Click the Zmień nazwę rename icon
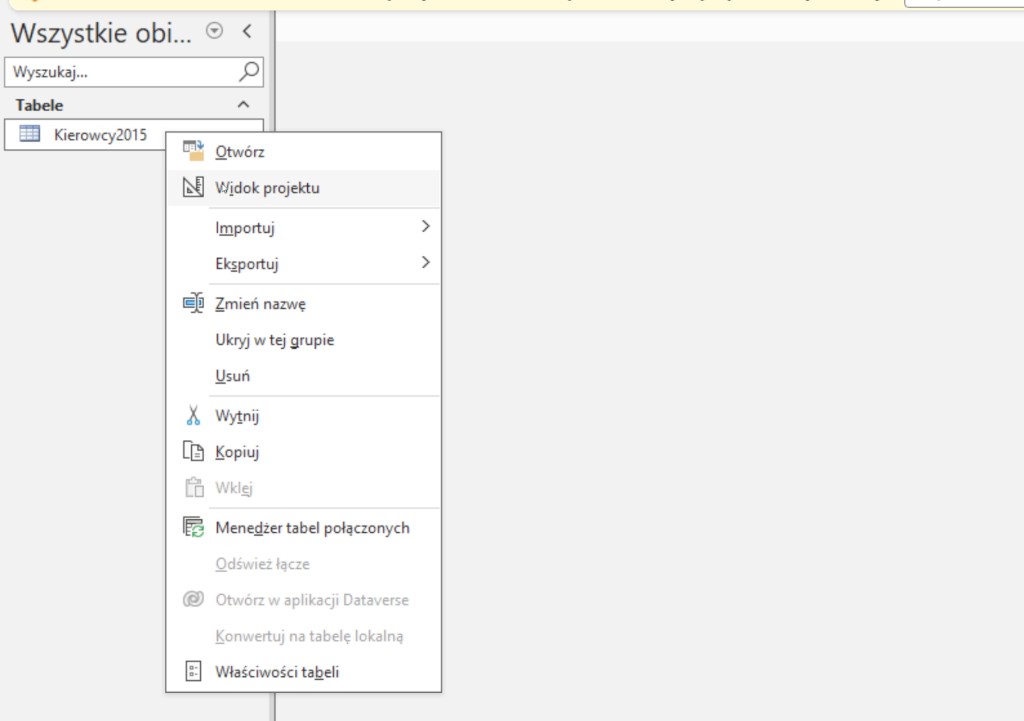Viewport: 1024px width, 721px height. 193,303
